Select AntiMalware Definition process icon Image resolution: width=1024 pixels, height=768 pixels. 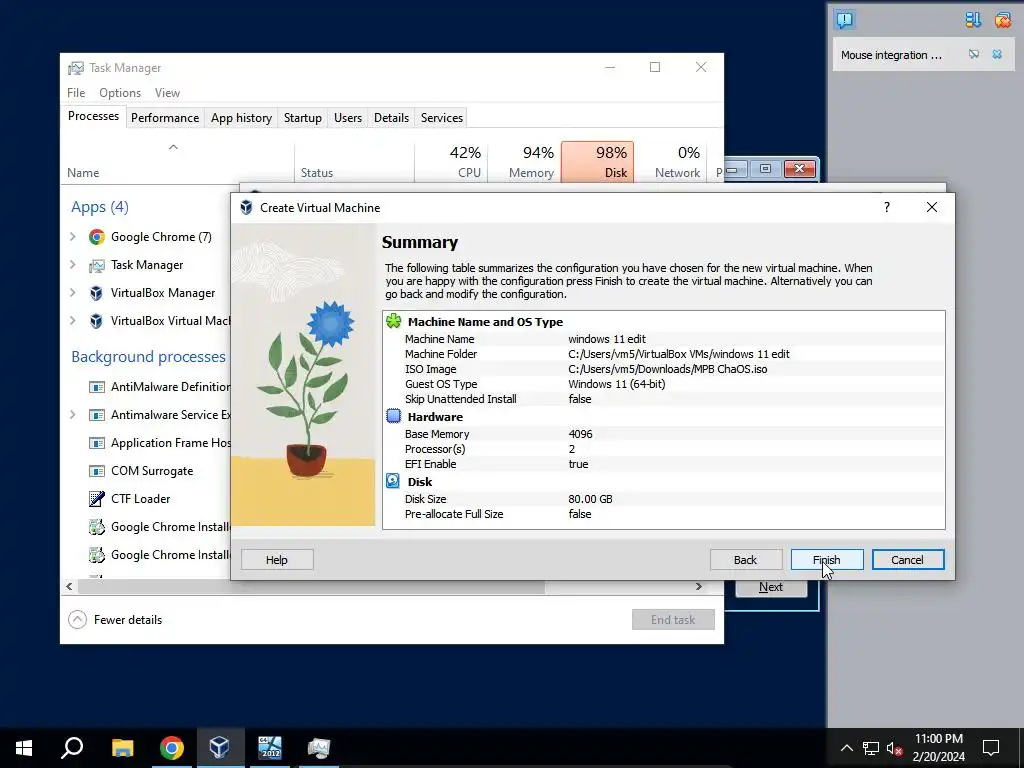[97, 387]
